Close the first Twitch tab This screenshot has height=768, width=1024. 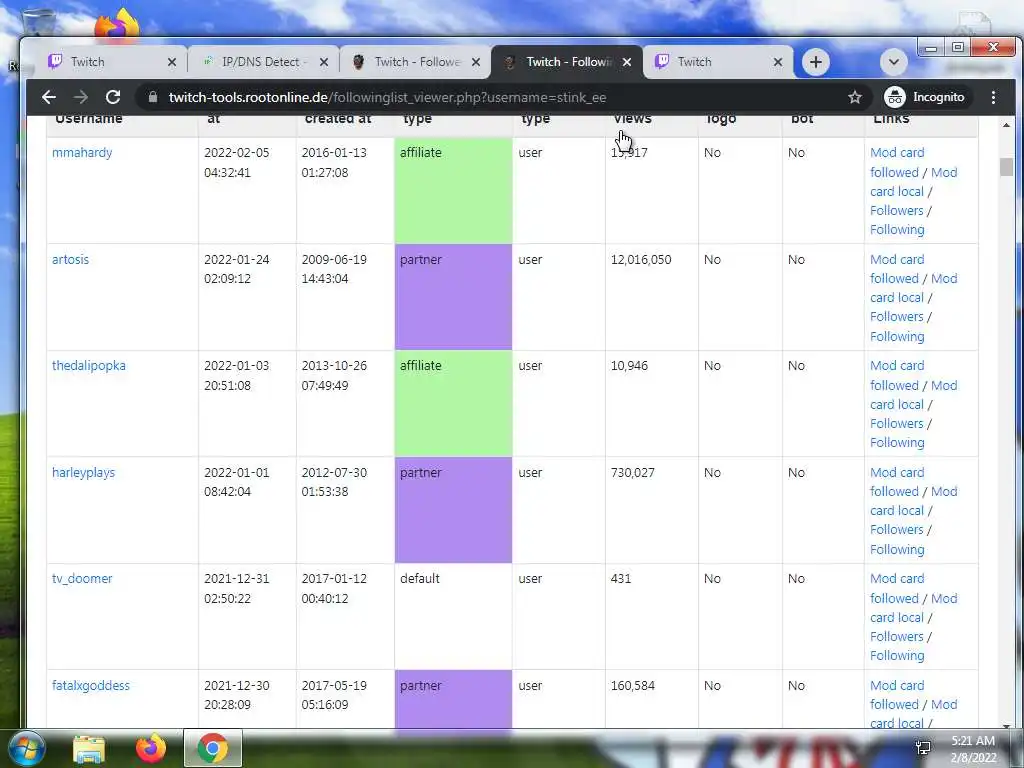click(x=172, y=62)
